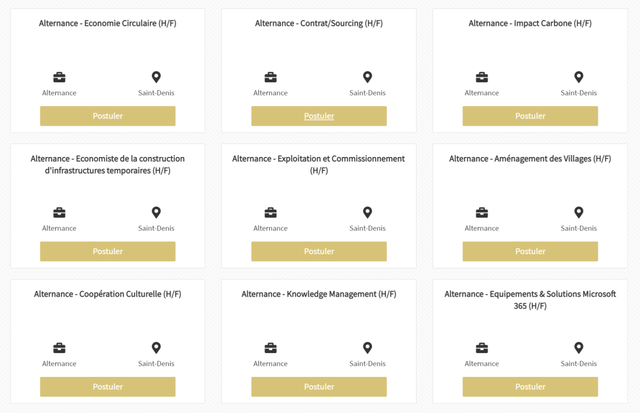The width and height of the screenshot is (640, 413).
Task: Click location pin in Knowledge Management card
Action: [367, 348]
